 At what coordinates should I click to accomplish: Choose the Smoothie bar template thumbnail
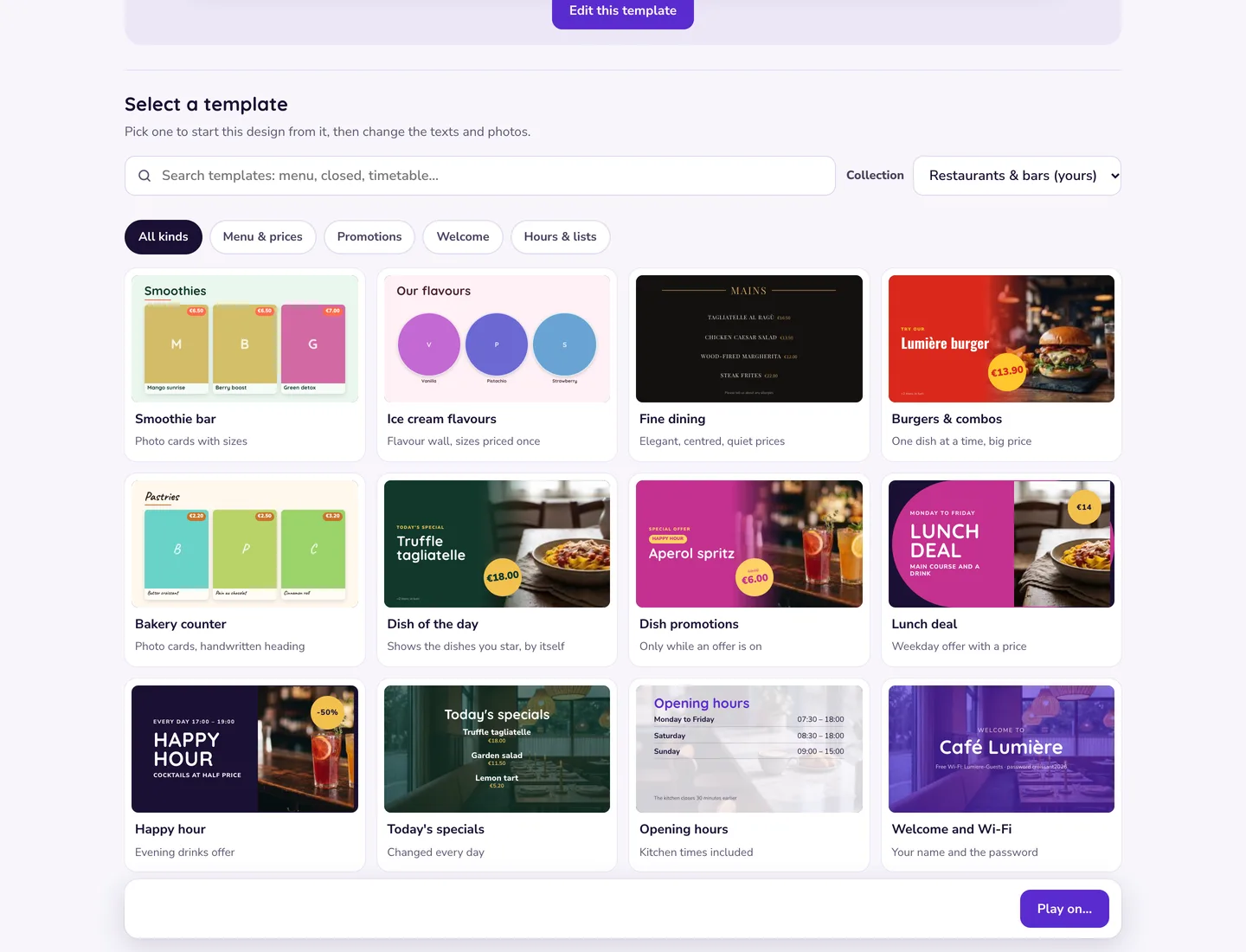click(x=245, y=338)
